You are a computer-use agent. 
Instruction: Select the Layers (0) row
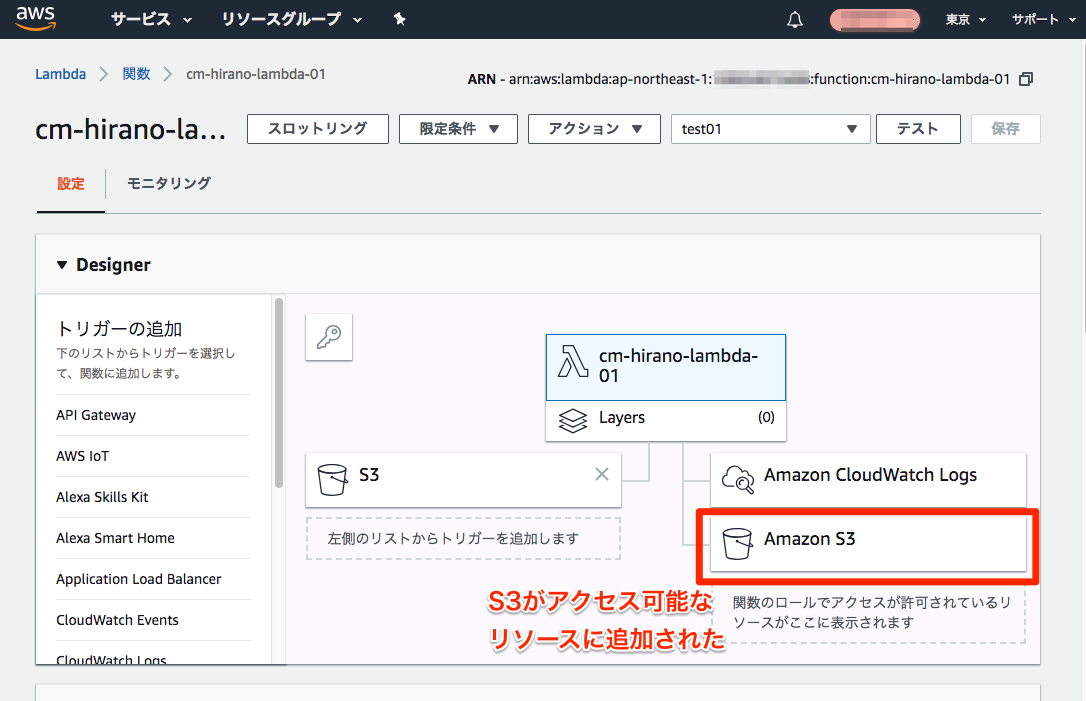666,420
